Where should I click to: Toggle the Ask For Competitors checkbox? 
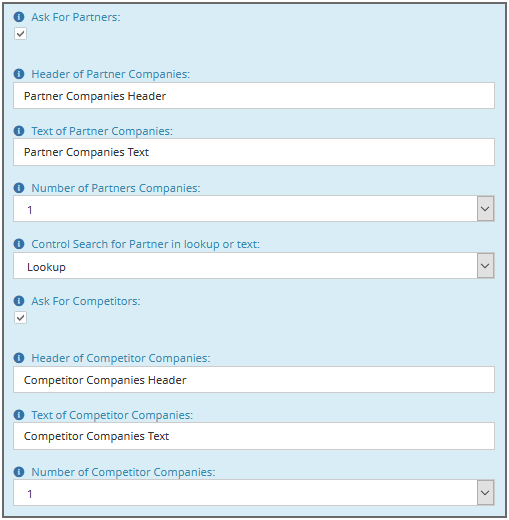tap(20, 318)
